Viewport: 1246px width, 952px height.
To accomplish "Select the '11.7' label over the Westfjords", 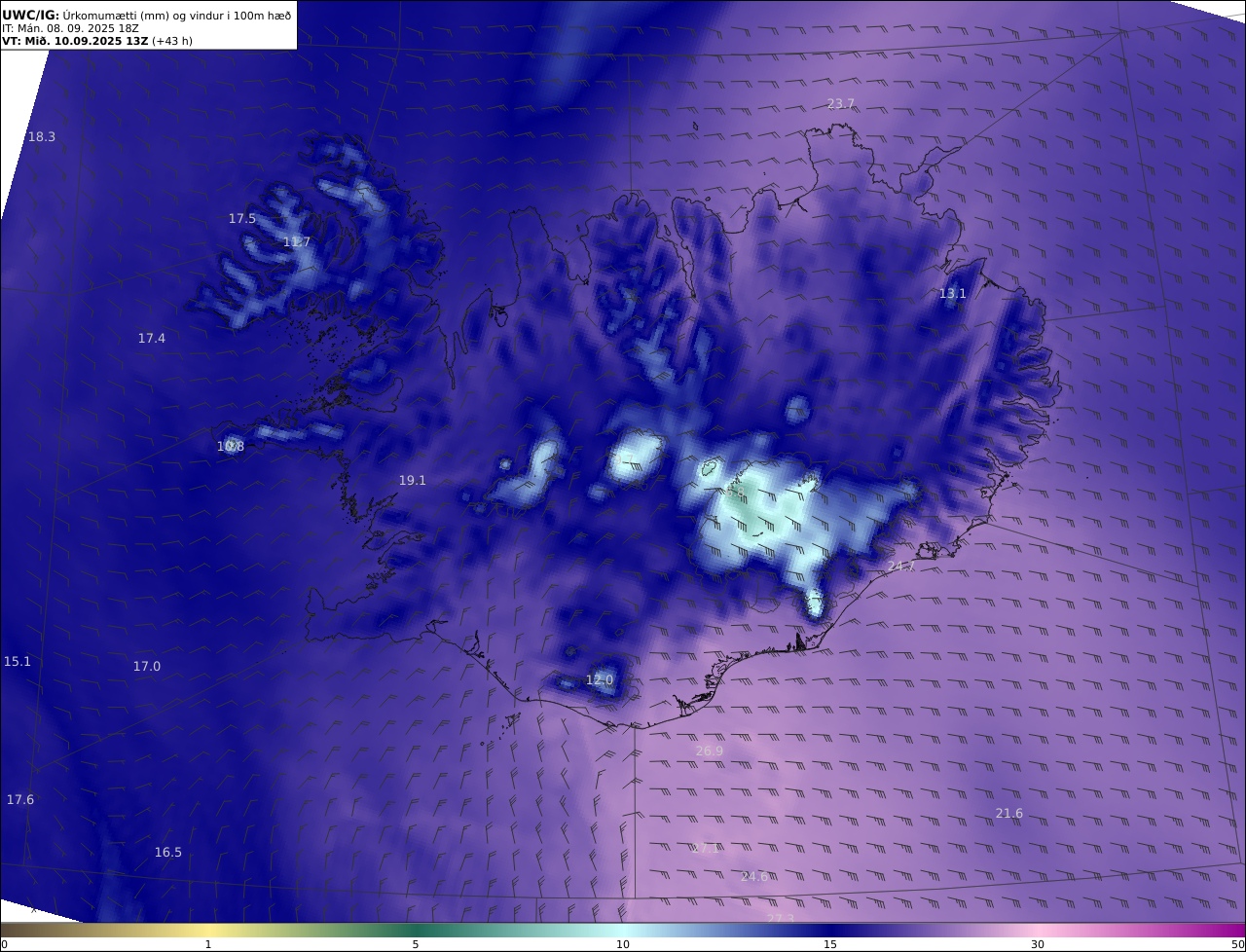I will (x=297, y=242).
